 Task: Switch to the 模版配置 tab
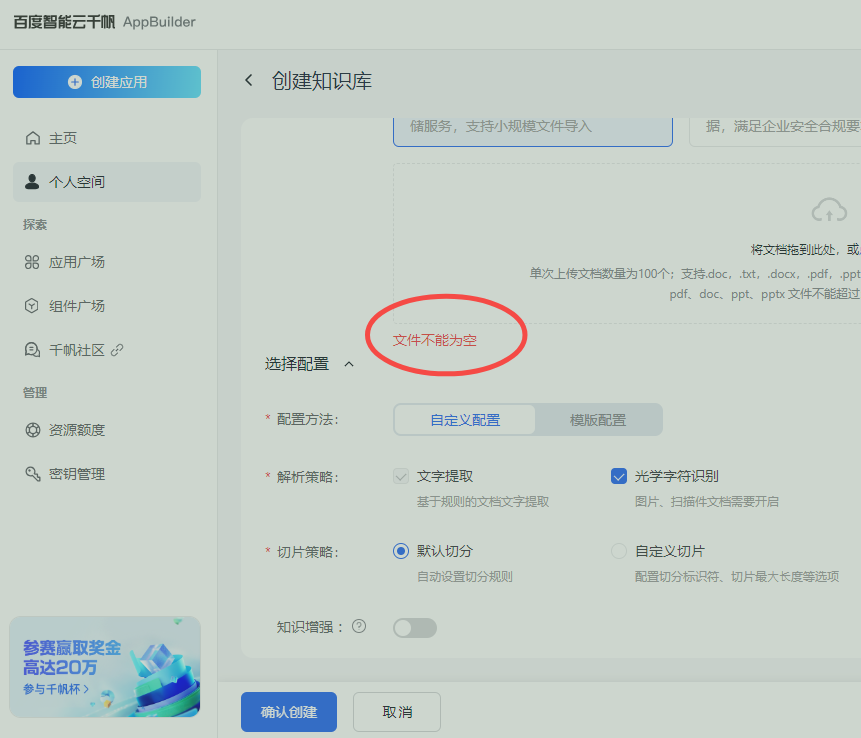[x=598, y=420]
